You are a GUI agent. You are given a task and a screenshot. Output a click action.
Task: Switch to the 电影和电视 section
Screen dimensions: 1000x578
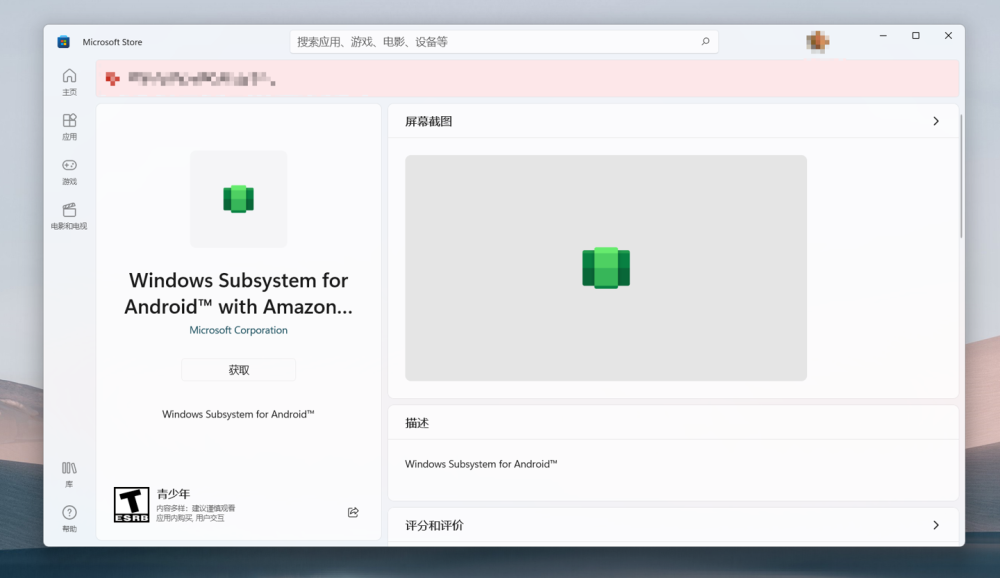point(69,215)
